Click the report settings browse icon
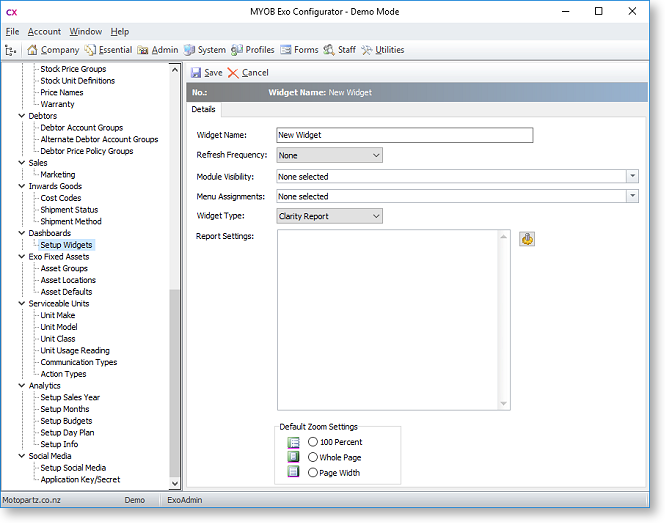The width and height of the screenshot is (665, 523). pyautogui.click(x=527, y=239)
